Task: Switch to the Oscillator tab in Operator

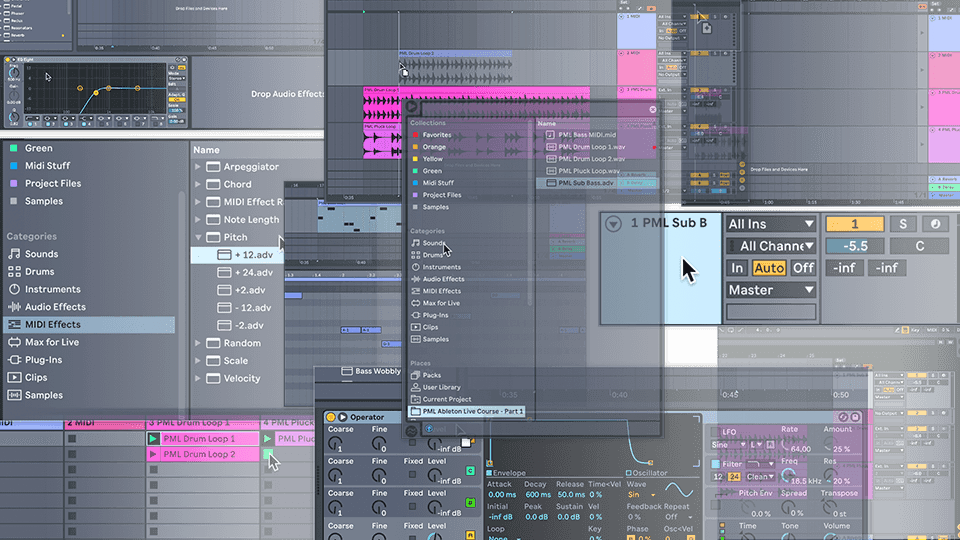Action: point(645,473)
